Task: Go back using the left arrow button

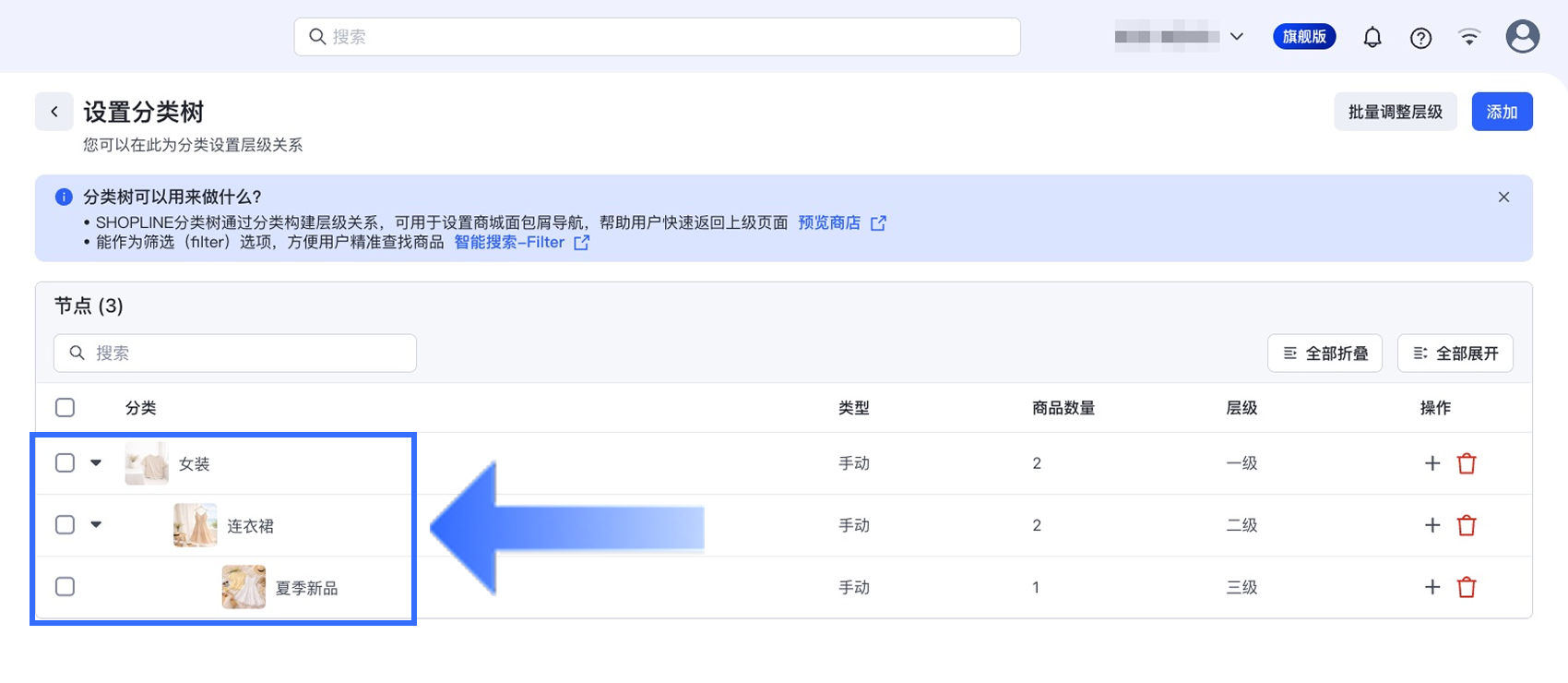Action: click(54, 112)
